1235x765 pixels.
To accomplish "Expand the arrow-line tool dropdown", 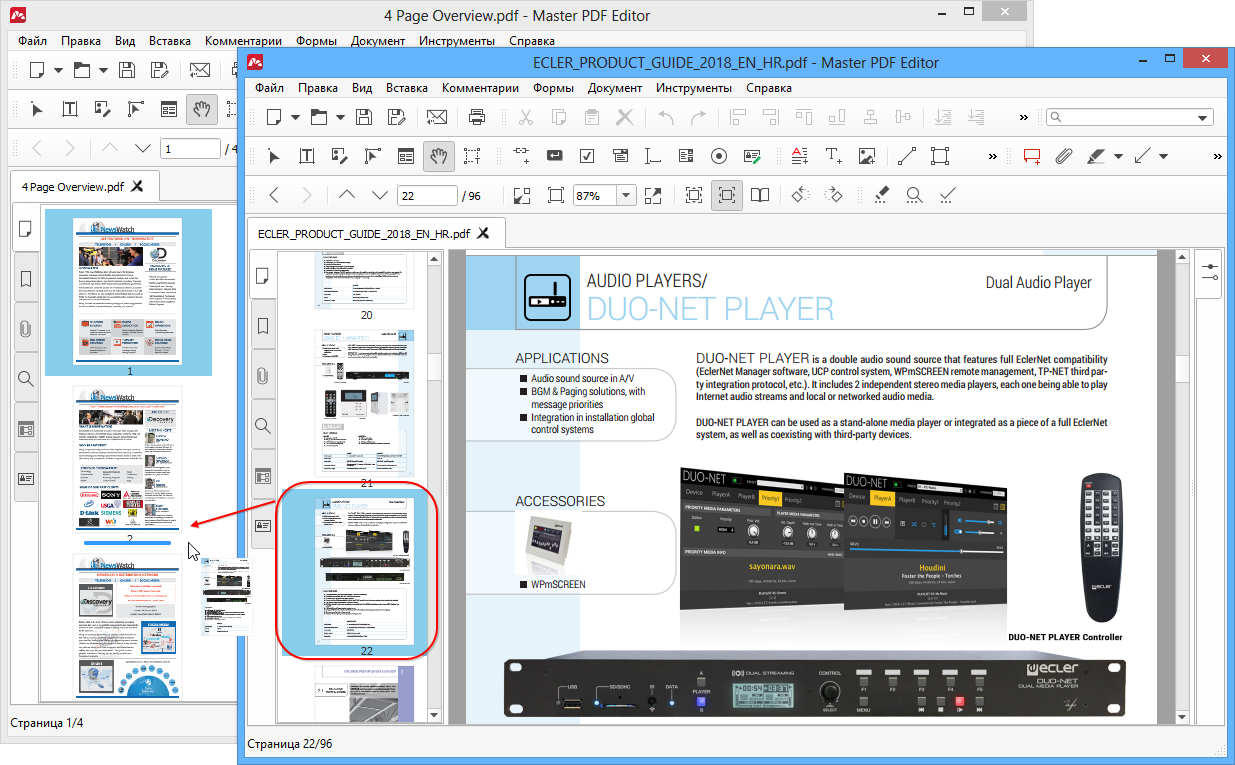I will [1163, 156].
